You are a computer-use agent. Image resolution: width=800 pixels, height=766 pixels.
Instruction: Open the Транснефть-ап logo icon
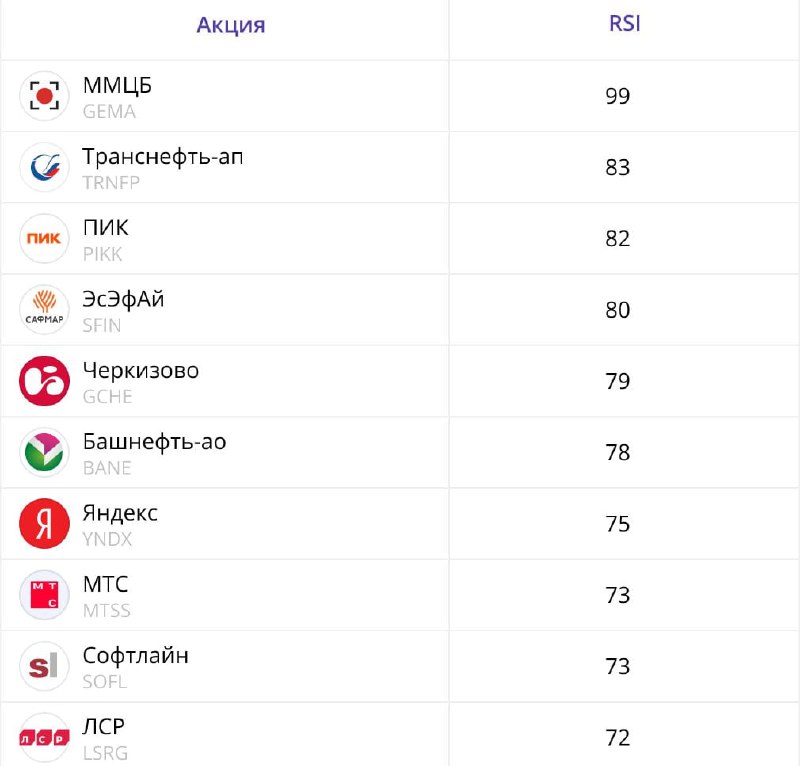[44, 167]
